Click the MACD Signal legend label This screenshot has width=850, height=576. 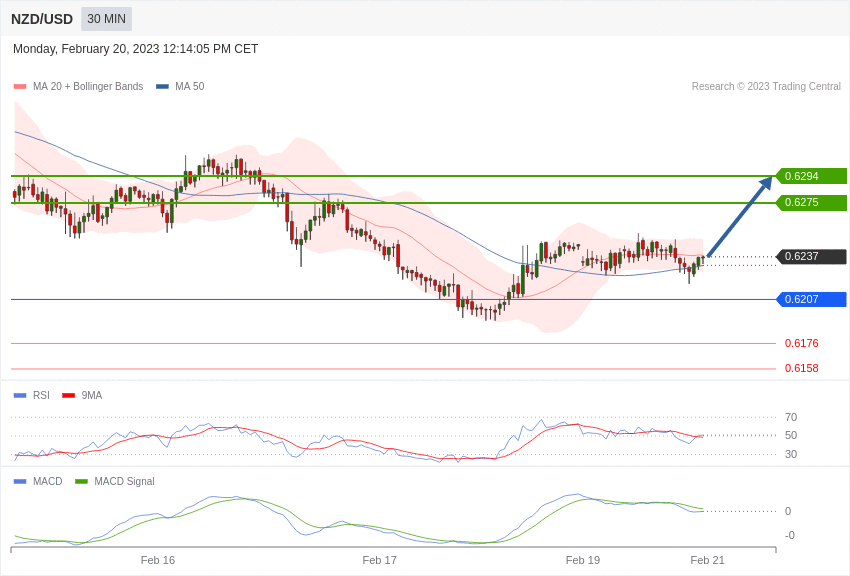(x=124, y=481)
